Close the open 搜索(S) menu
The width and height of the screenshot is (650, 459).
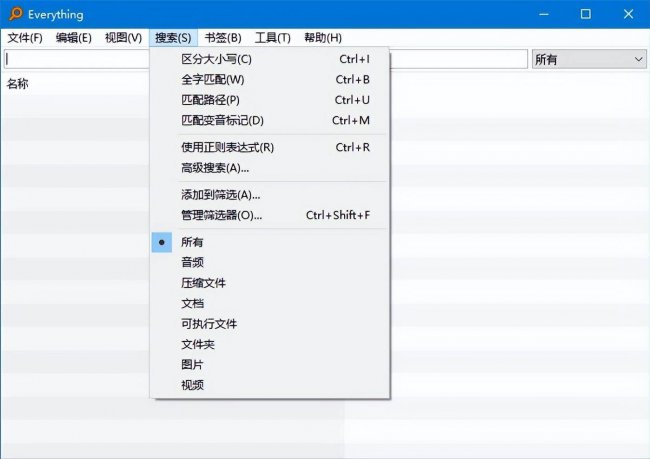coord(173,38)
